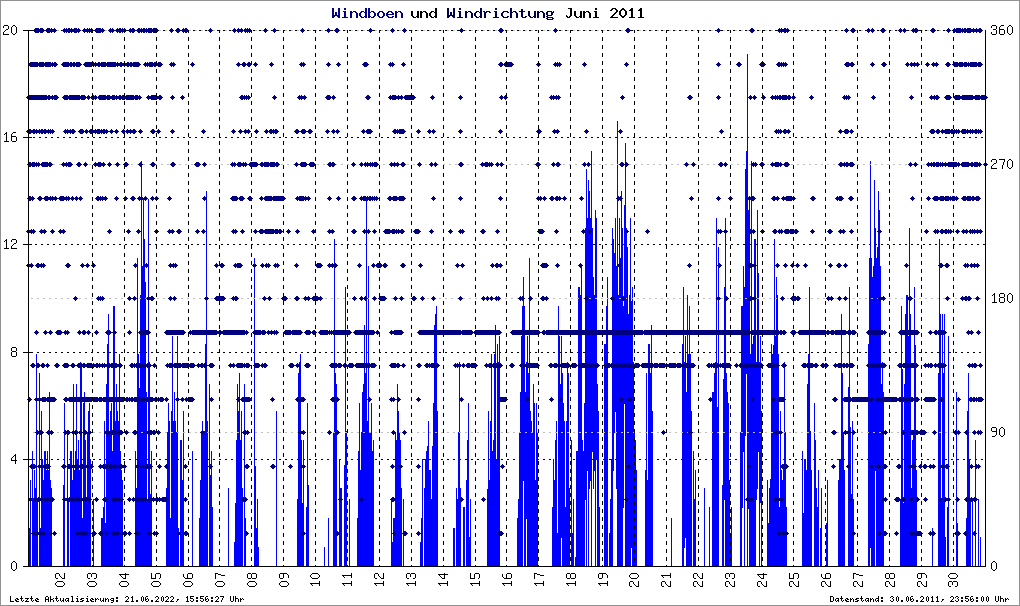Click the 16 value on the left axis
Viewport: 1020px width, 606px height.
pos(10,137)
